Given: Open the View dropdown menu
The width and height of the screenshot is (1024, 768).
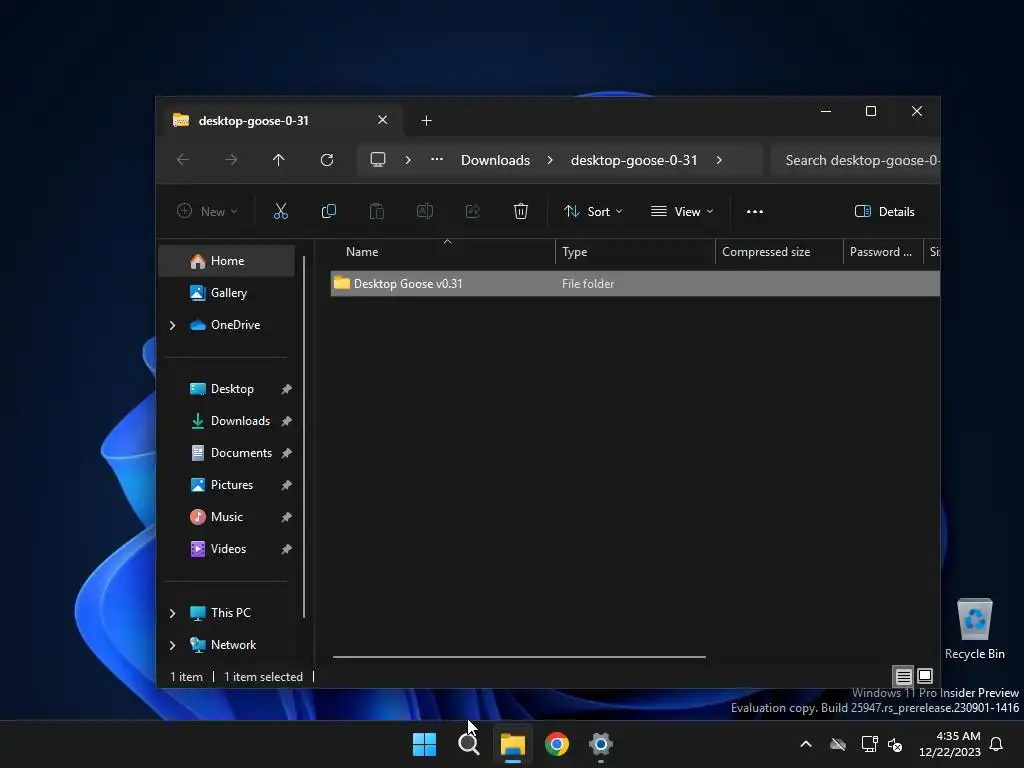Looking at the screenshot, I should (682, 212).
